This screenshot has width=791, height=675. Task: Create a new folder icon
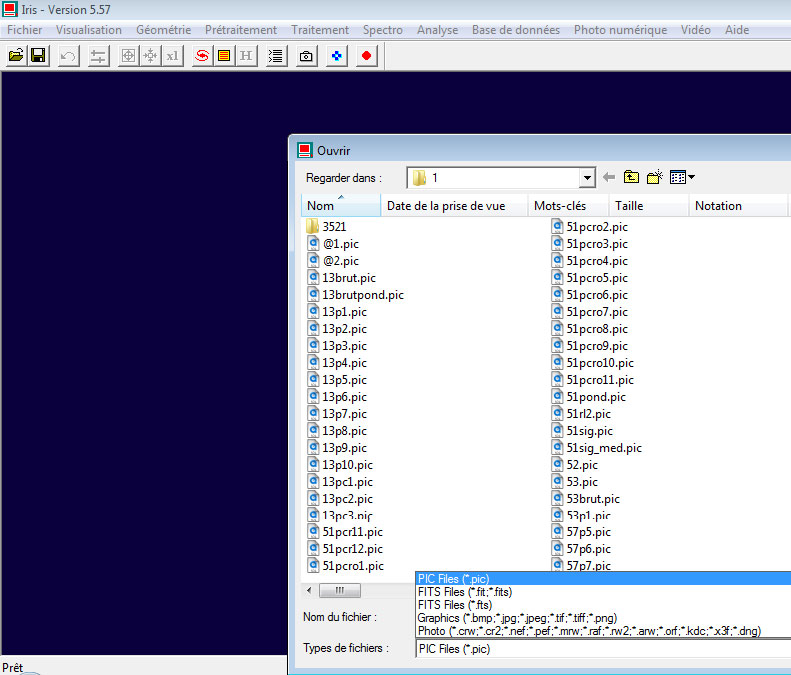pyautogui.click(x=654, y=177)
